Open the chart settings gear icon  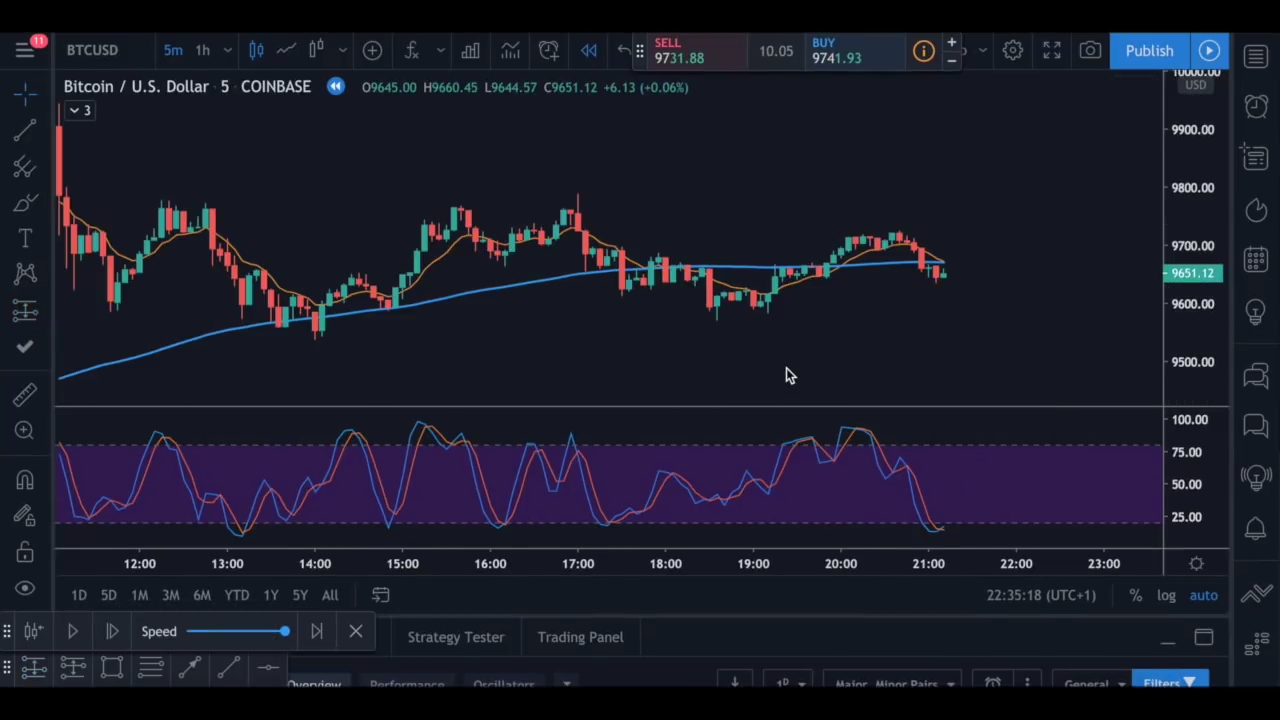coord(1012,50)
